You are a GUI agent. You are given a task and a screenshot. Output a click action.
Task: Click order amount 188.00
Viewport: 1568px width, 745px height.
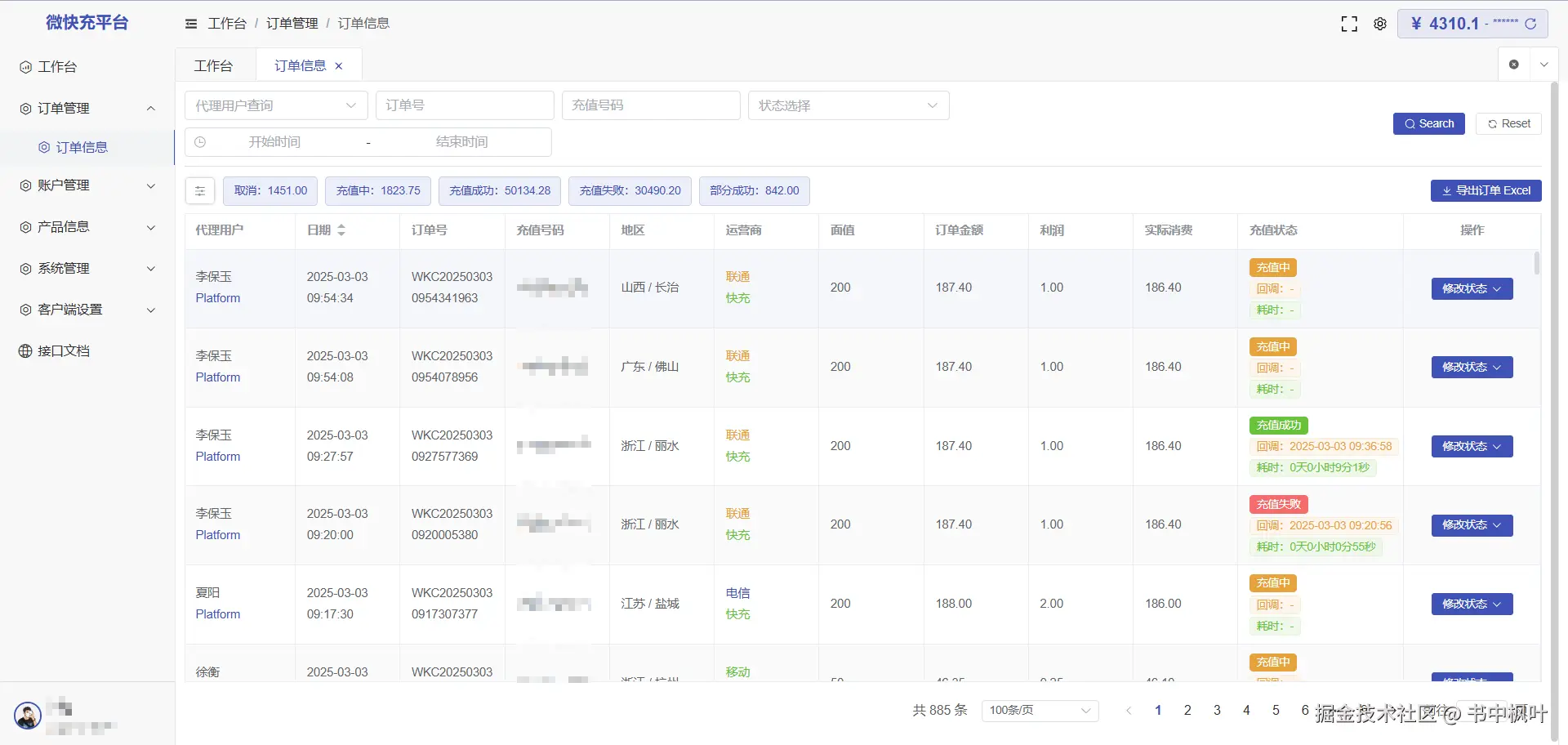pyautogui.click(x=954, y=604)
